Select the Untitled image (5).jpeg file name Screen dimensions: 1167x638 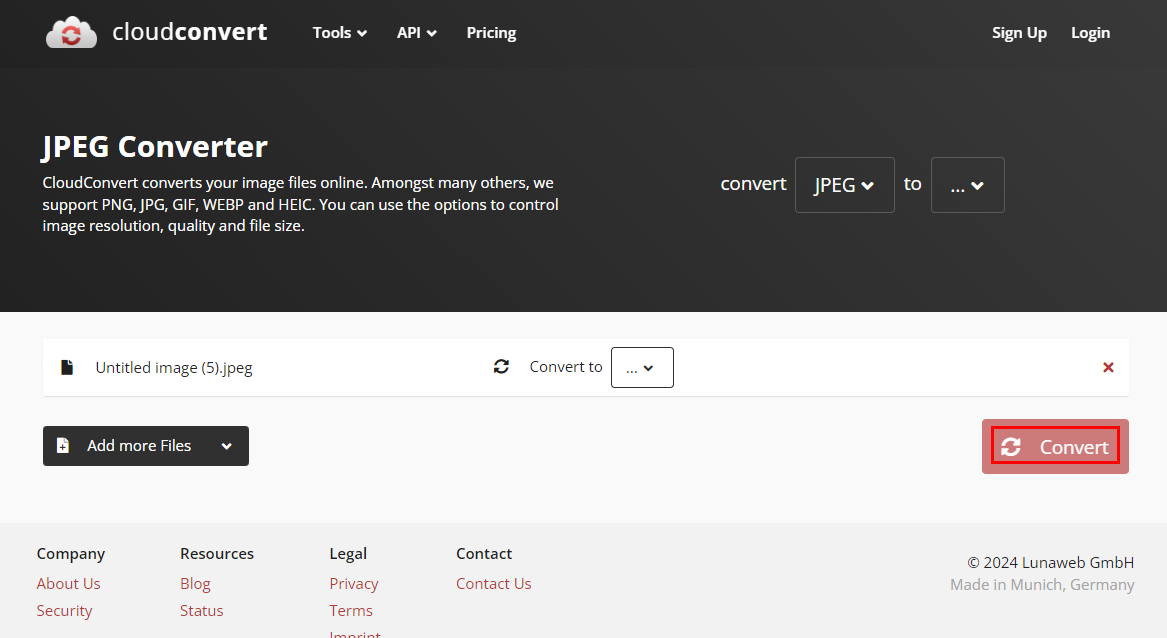[x=174, y=367]
